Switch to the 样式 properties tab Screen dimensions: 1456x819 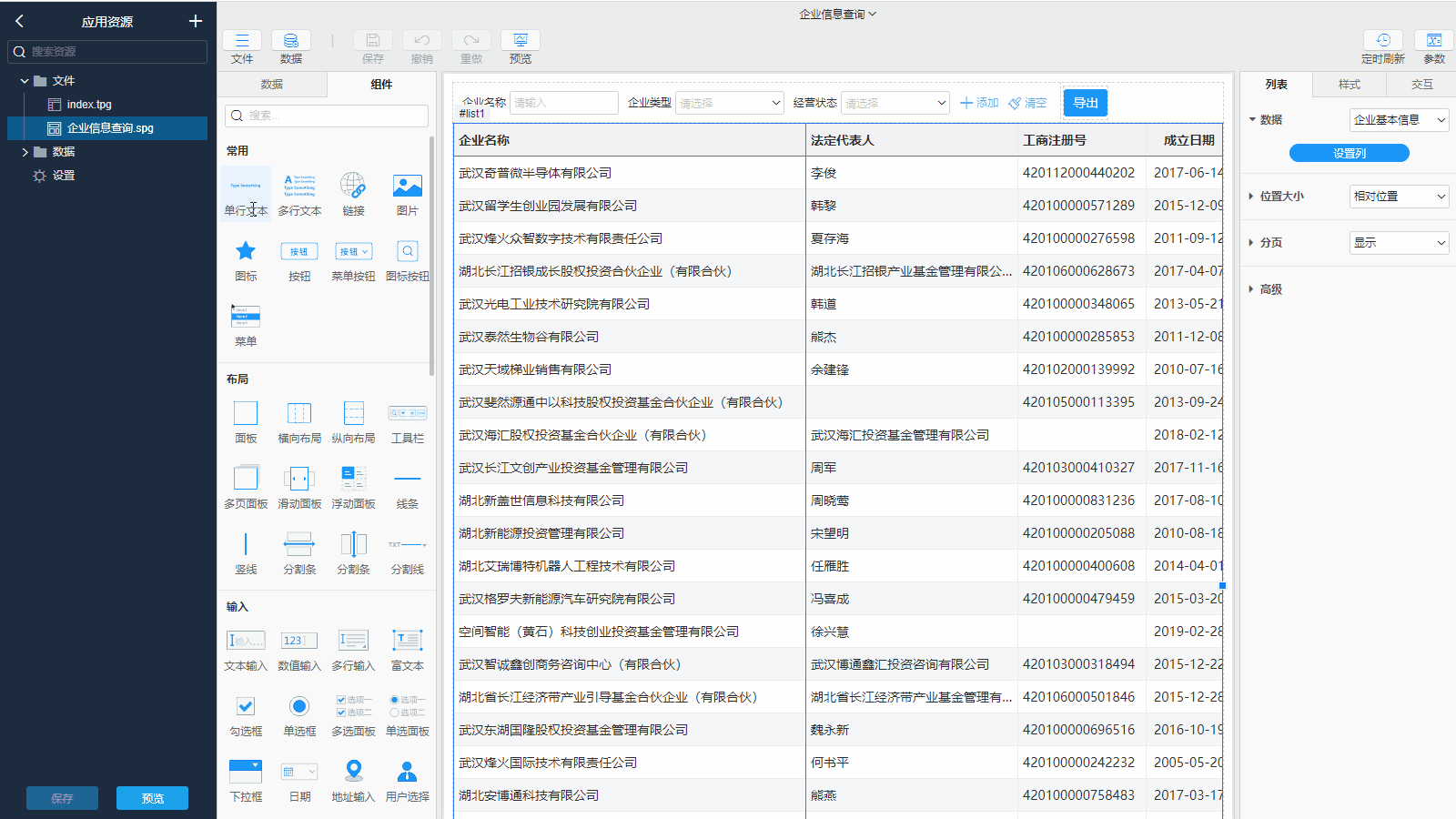[1349, 85]
